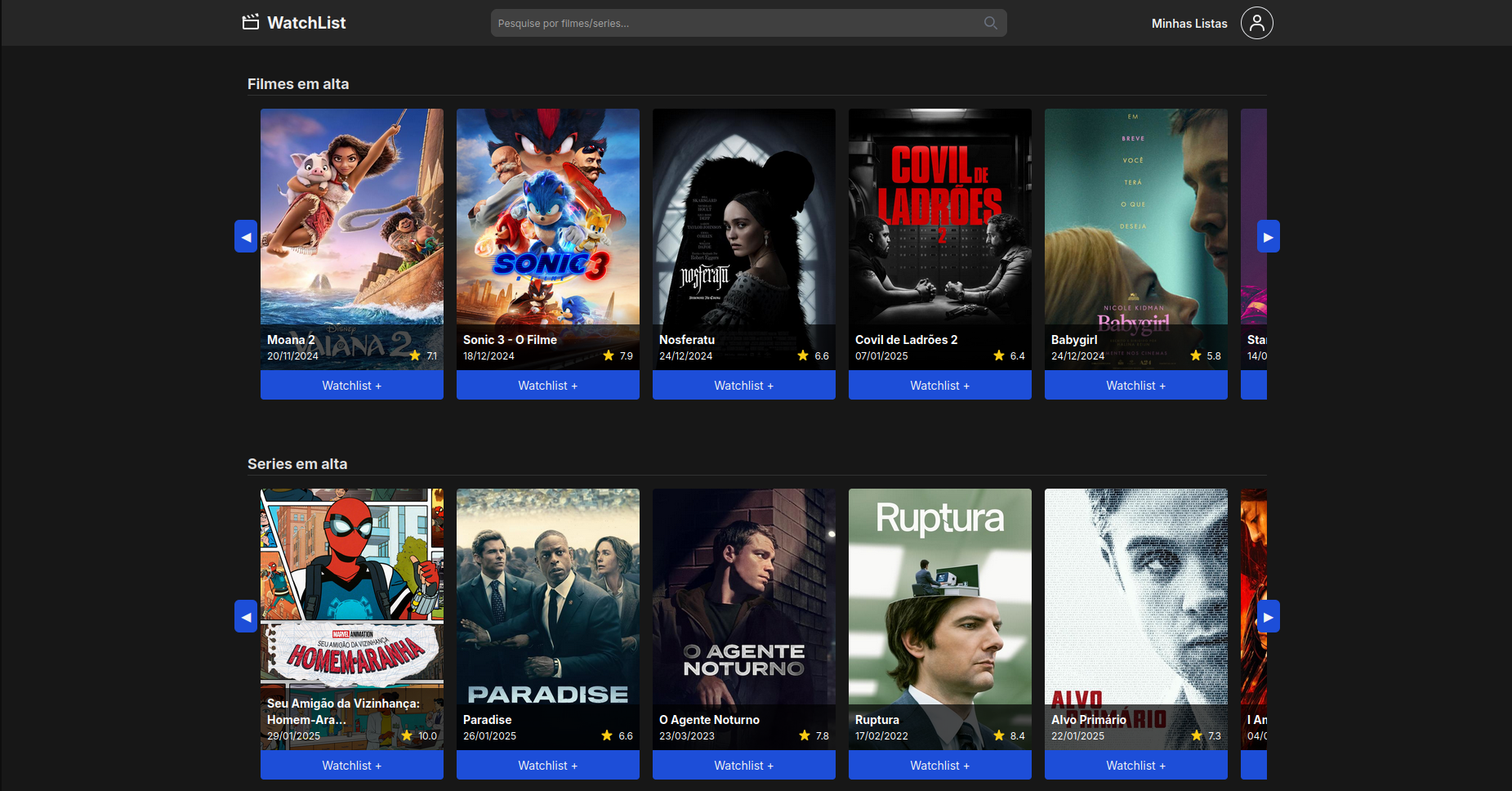Open the user profile avatar icon
This screenshot has width=1512, height=791.
[x=1256, y=23]
